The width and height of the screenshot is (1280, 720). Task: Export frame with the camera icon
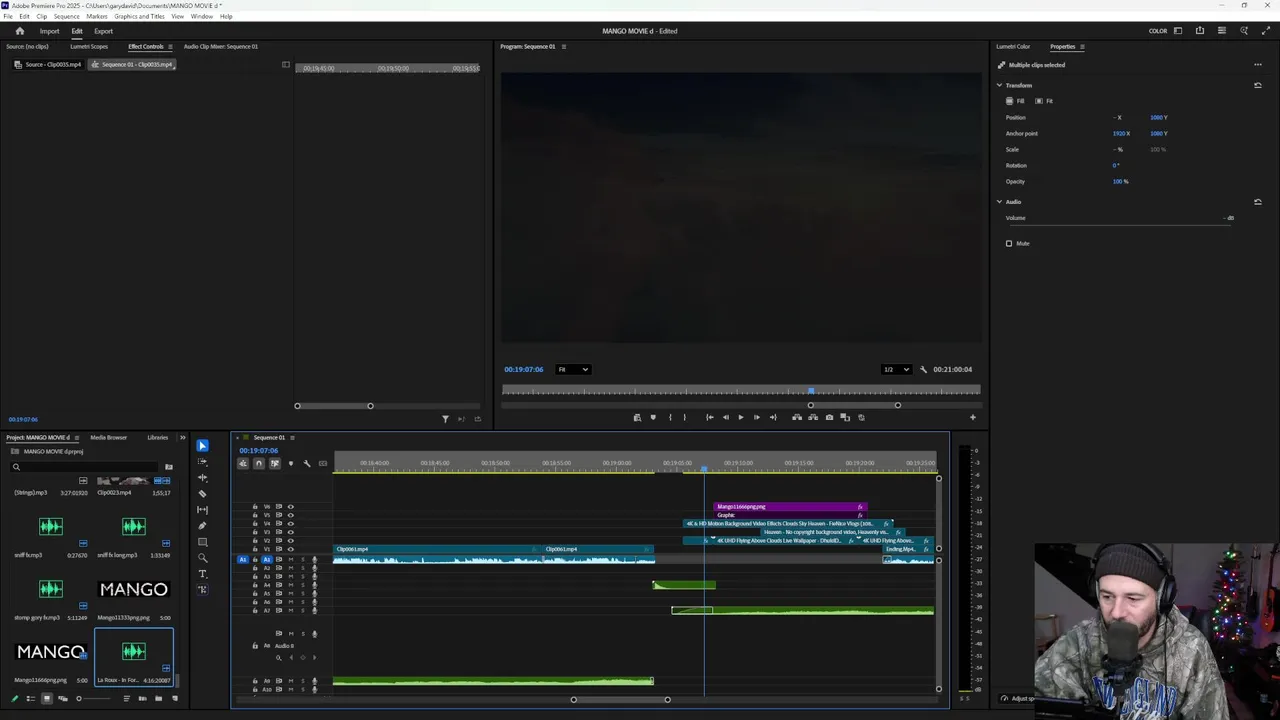pos(829,417)
